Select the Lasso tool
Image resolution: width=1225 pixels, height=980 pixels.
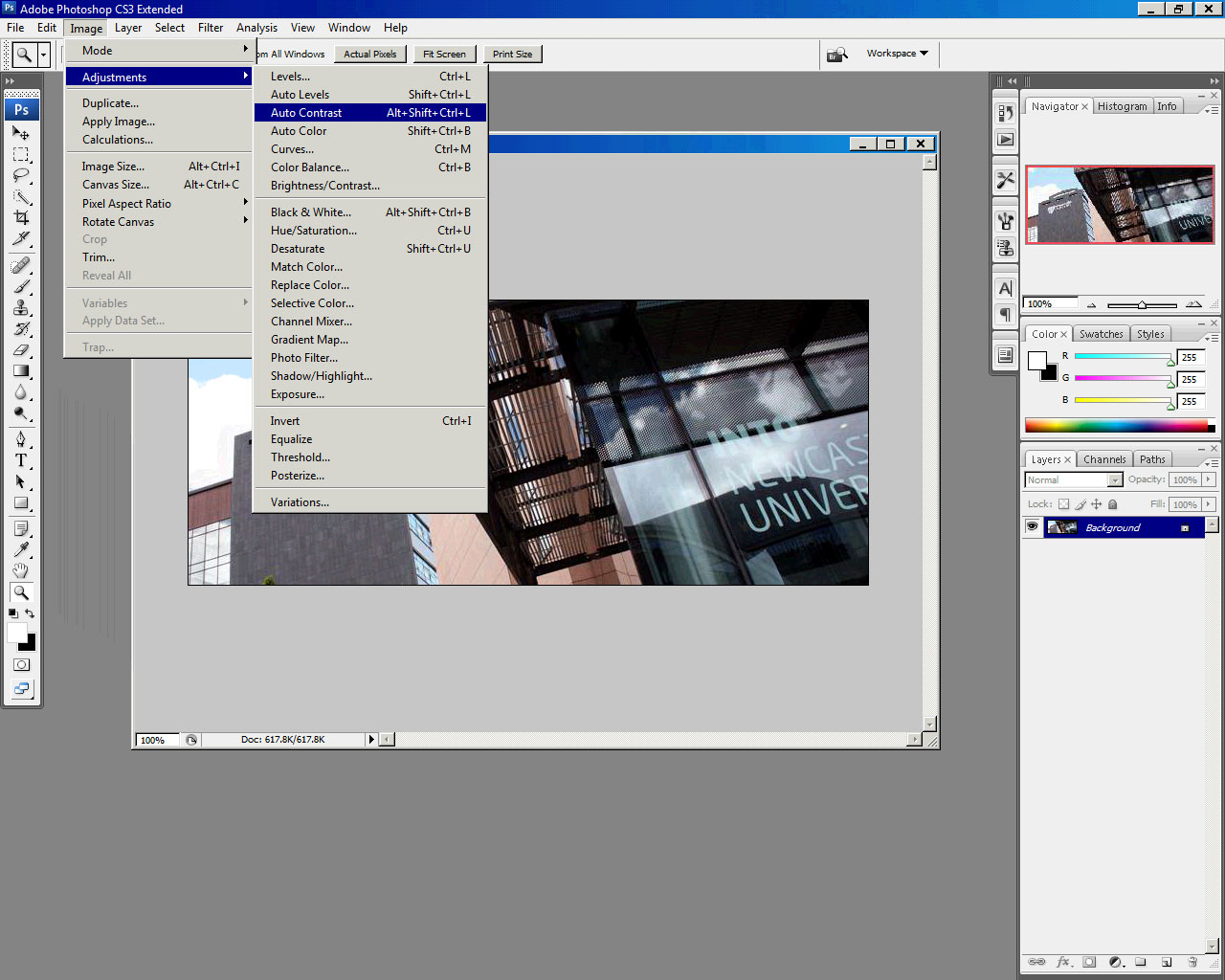pos(21,176)
